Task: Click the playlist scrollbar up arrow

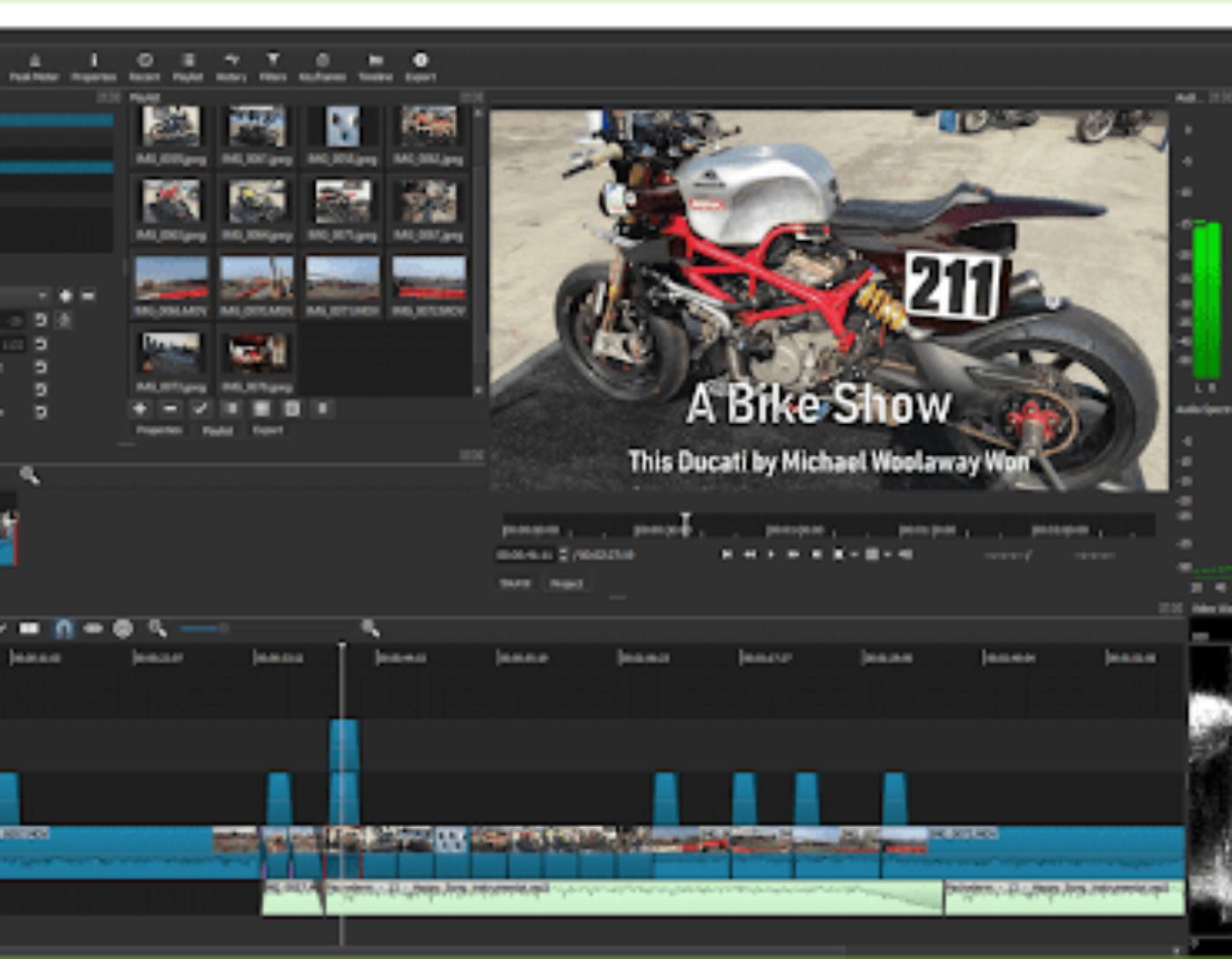Action: point(479,113)
